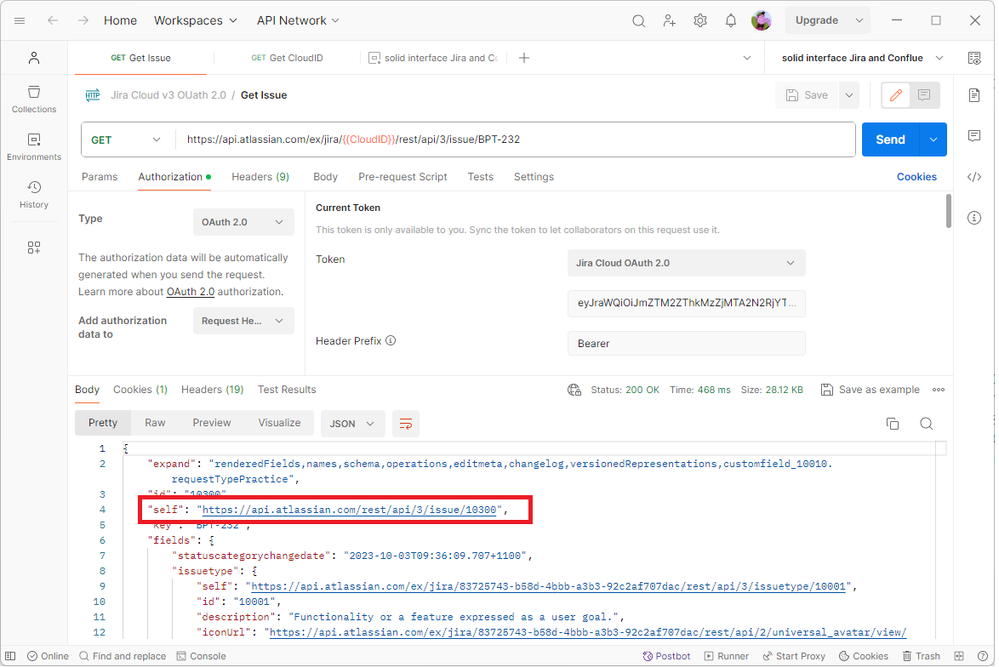
Task: Switch to Get CloudID tab
Action: [x=287, y=58]
